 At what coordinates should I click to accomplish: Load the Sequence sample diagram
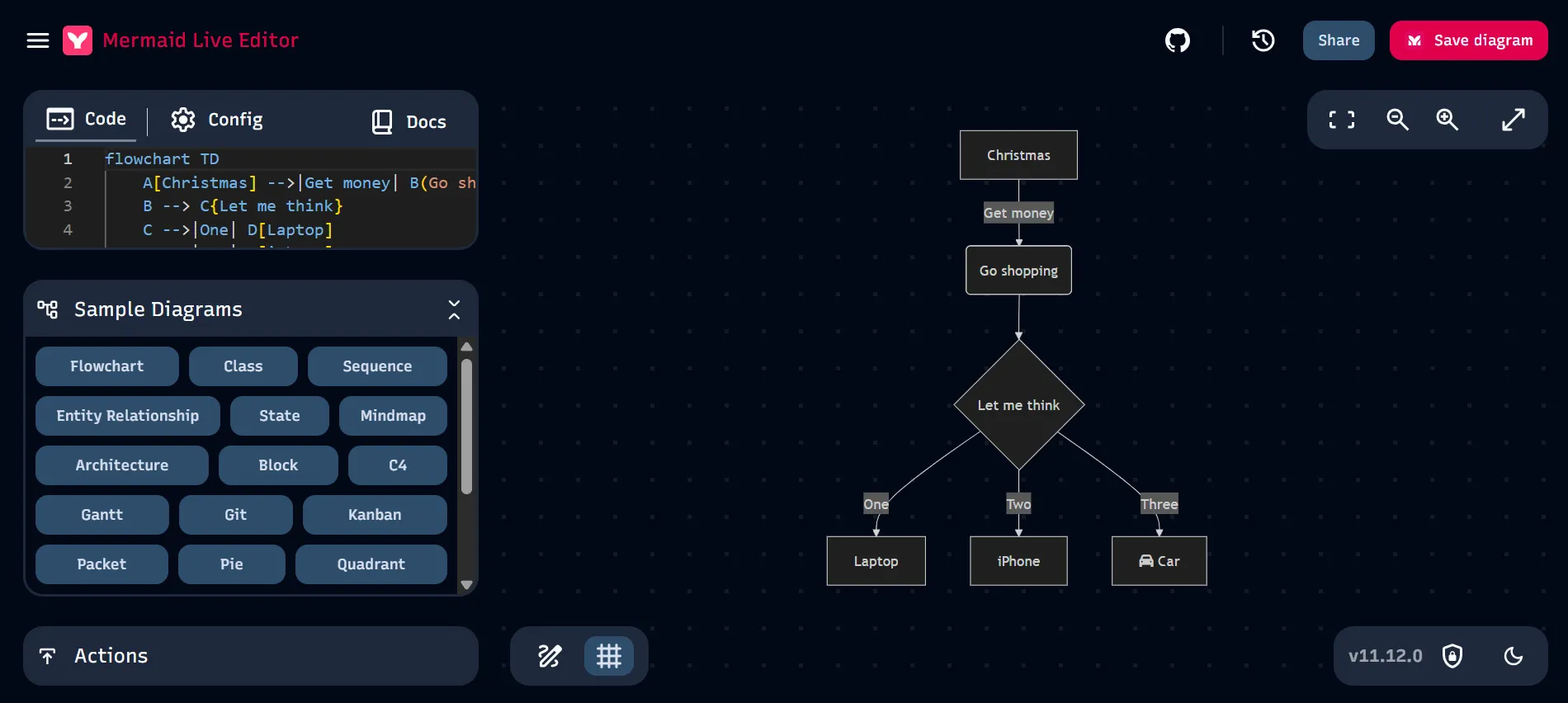pyautogui.click(x=377, y=366)
